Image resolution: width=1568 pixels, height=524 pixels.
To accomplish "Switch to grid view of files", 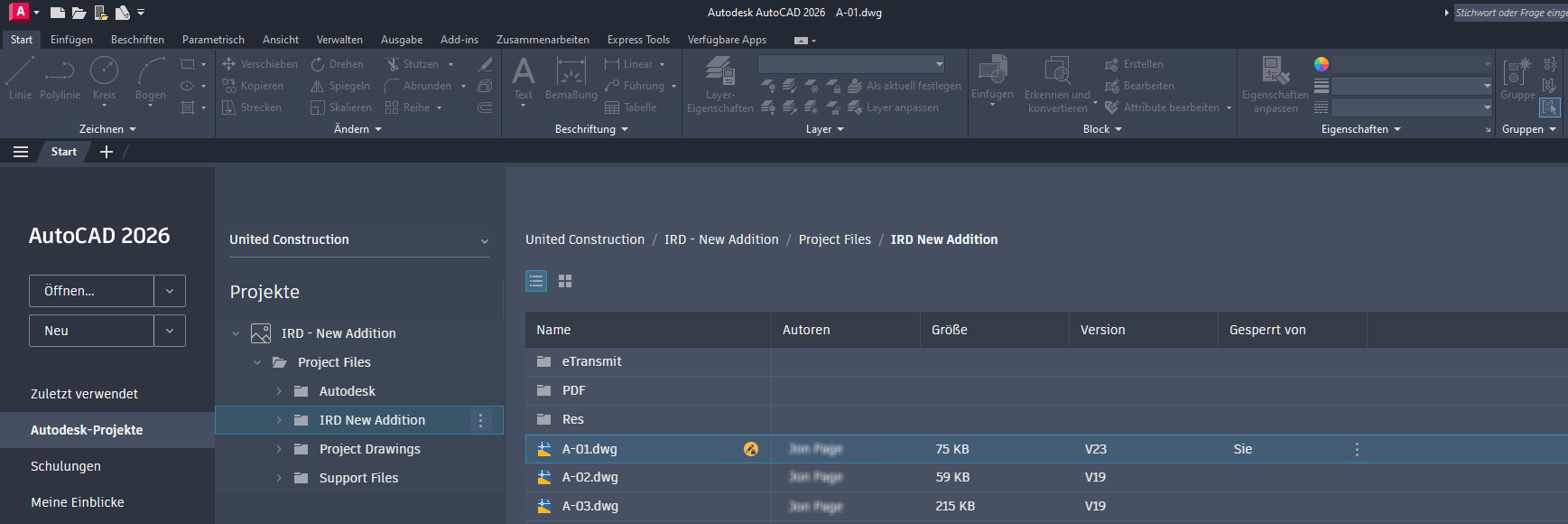I will pos(565,281).
